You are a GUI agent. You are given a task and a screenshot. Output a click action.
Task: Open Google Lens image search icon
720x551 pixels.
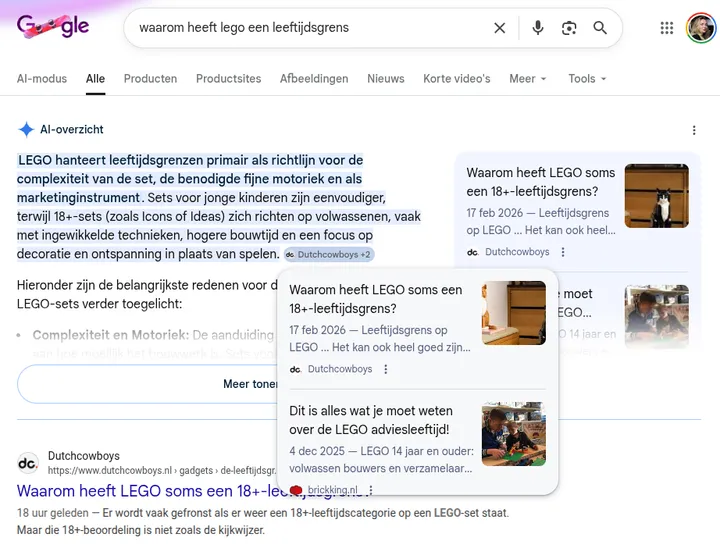tap(569, 28)
